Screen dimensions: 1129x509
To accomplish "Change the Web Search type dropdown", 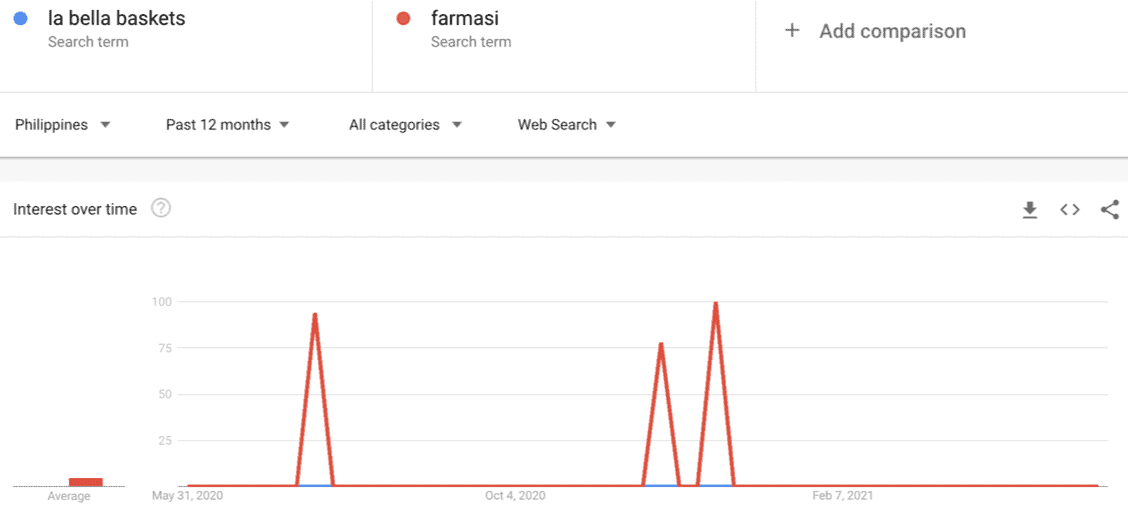I will pyautogui.click(x=567, y=125).
